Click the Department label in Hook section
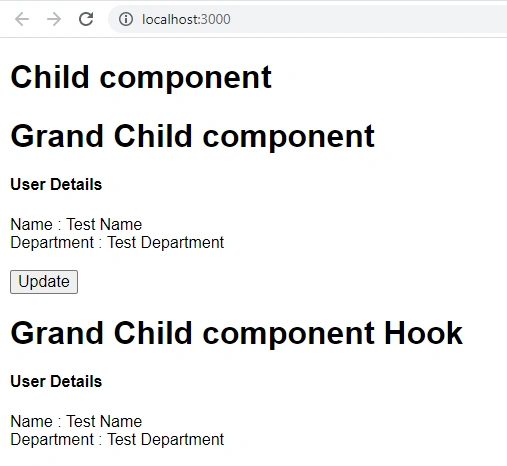Viewport: 507px width, 466px height. (52, 439)
